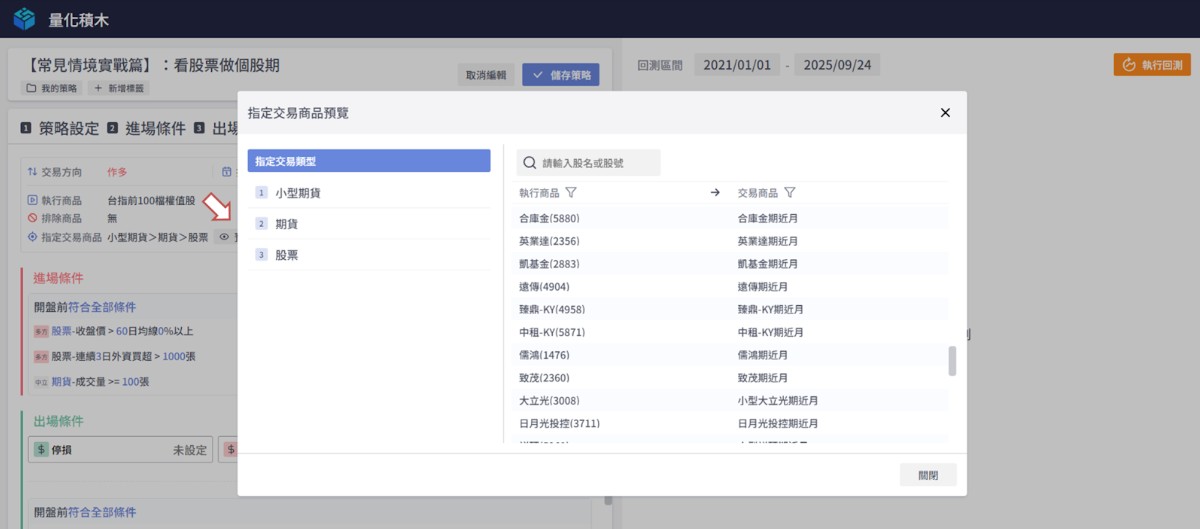This screenshot has width=1200, height=529.
Task: Click the 儲存策略 save button
Action: (x=561, y=74)
